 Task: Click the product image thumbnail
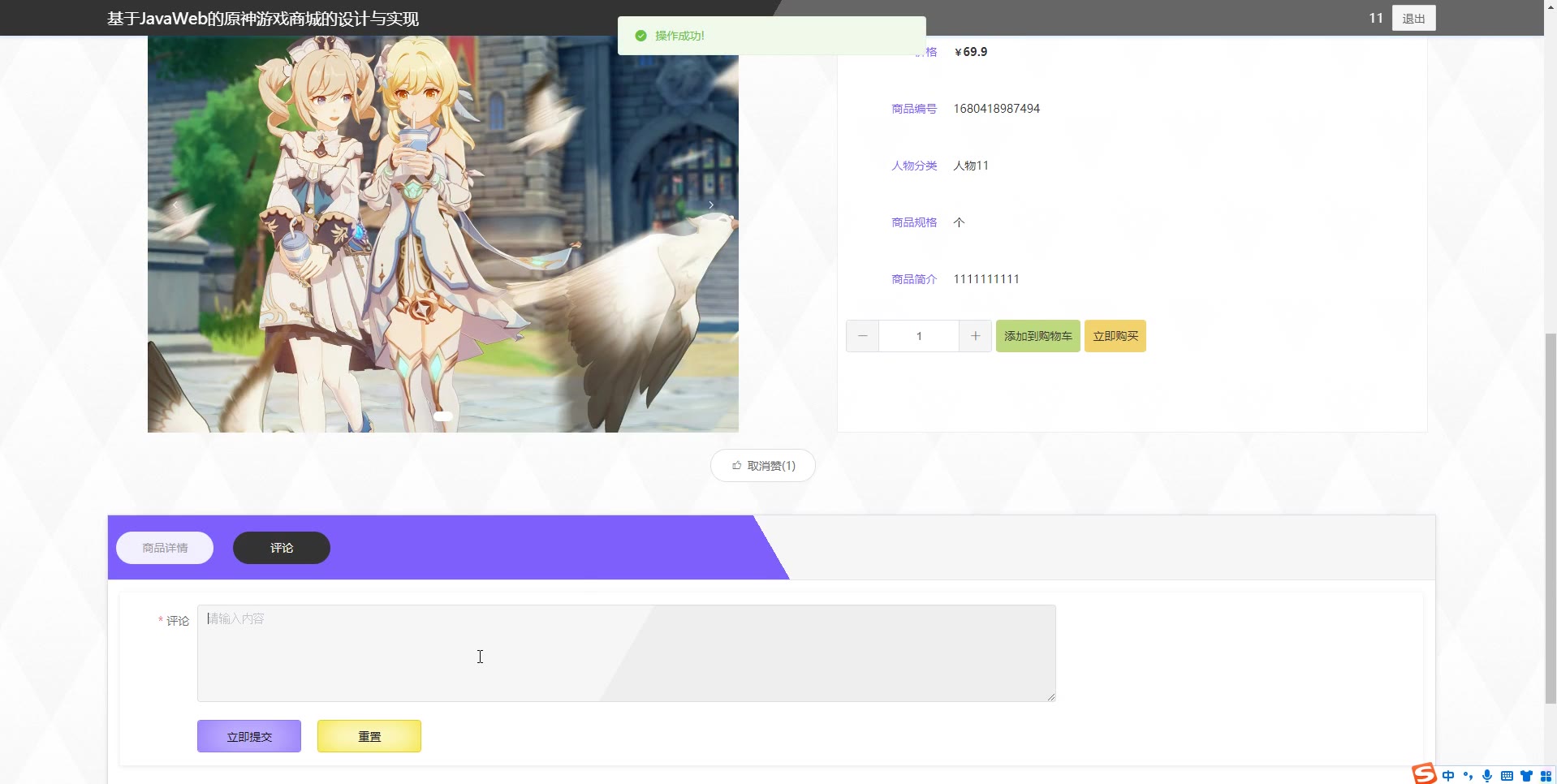(x=443, y=234)
